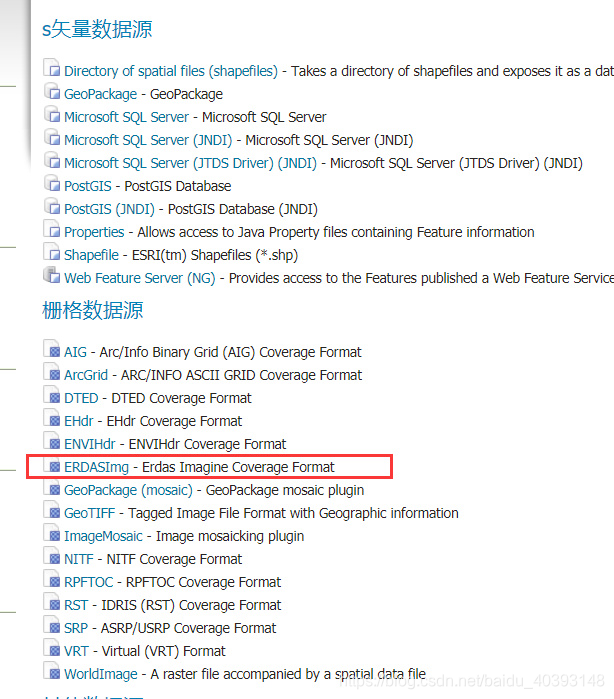Open the RPFTOC link
614x699 pixels.
point(89,583)
